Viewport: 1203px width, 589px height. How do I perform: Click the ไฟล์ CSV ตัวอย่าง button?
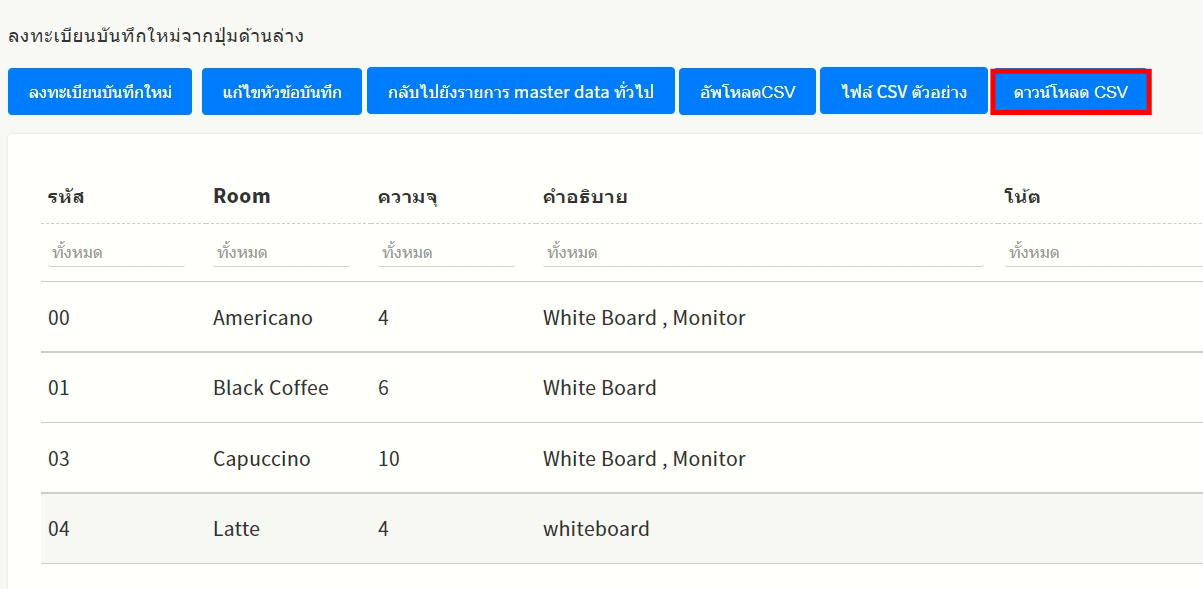pyautogui.click(x=903, y=92)
